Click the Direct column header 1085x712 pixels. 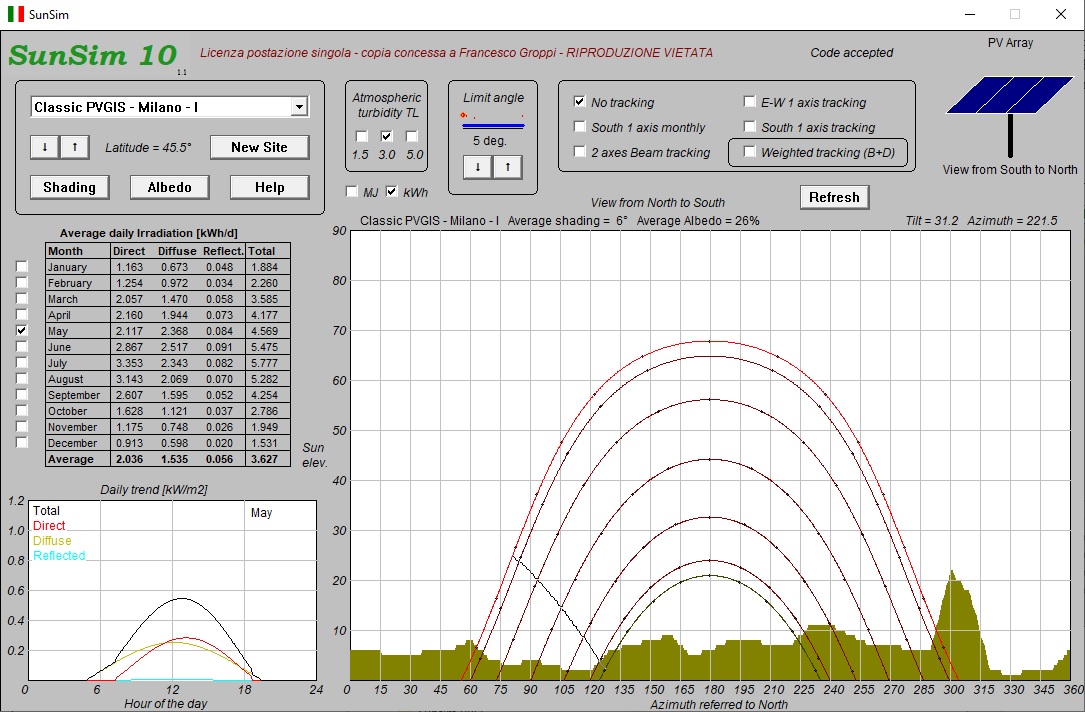(129, 251)
